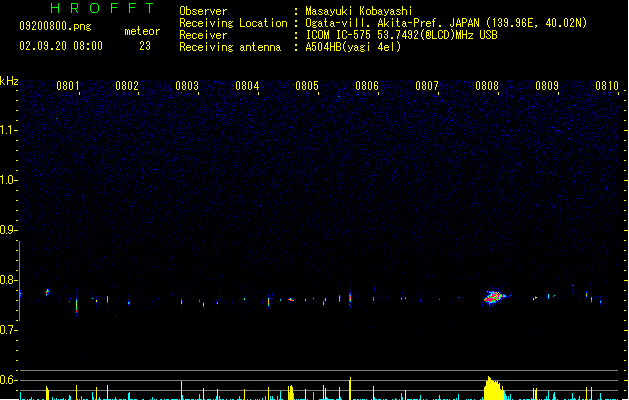Click the 0809 time marker
Screen dimensions: 629x400
pos(547,85)
